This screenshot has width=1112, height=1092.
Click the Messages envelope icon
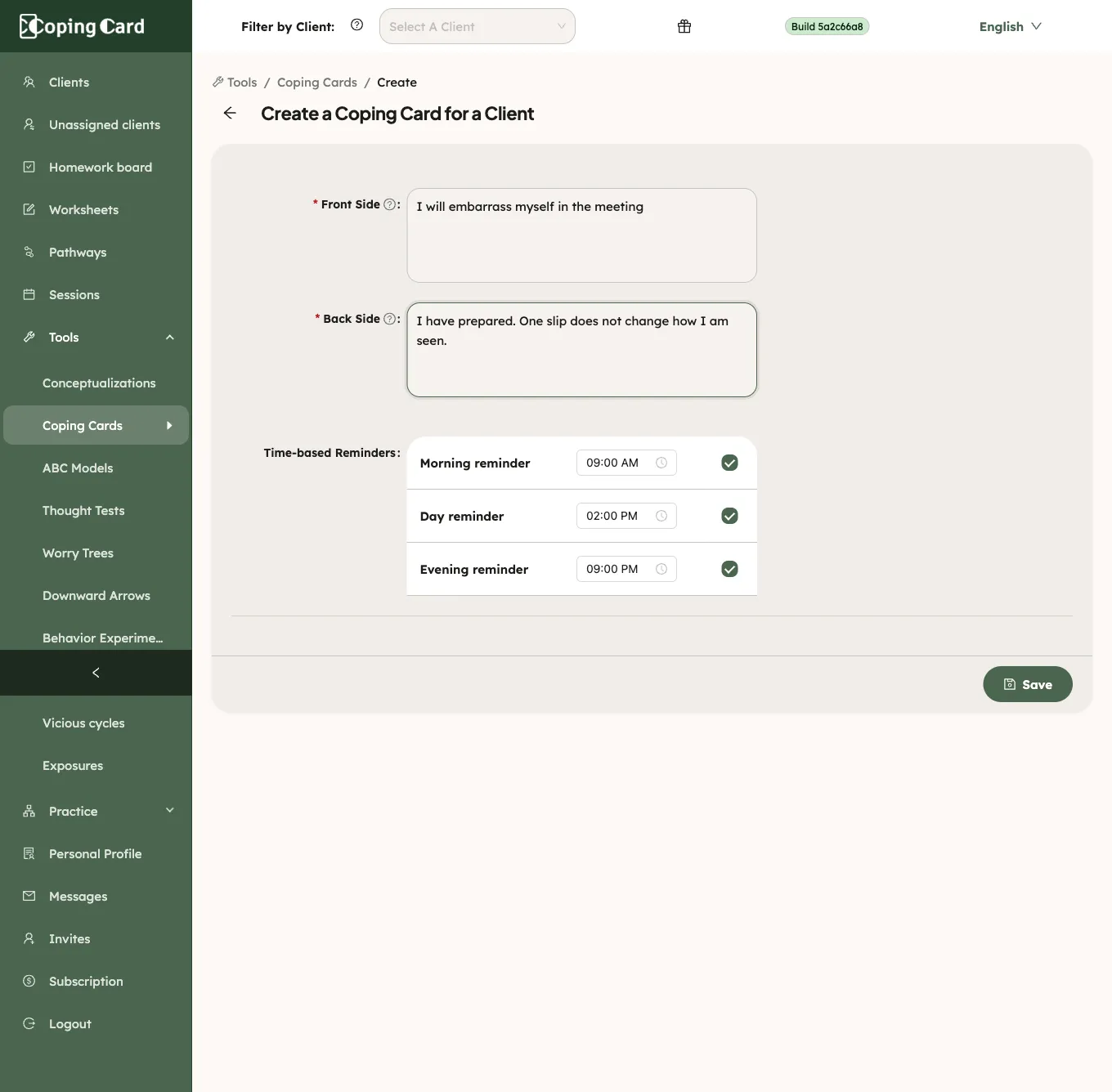click(x=29, y=896)
